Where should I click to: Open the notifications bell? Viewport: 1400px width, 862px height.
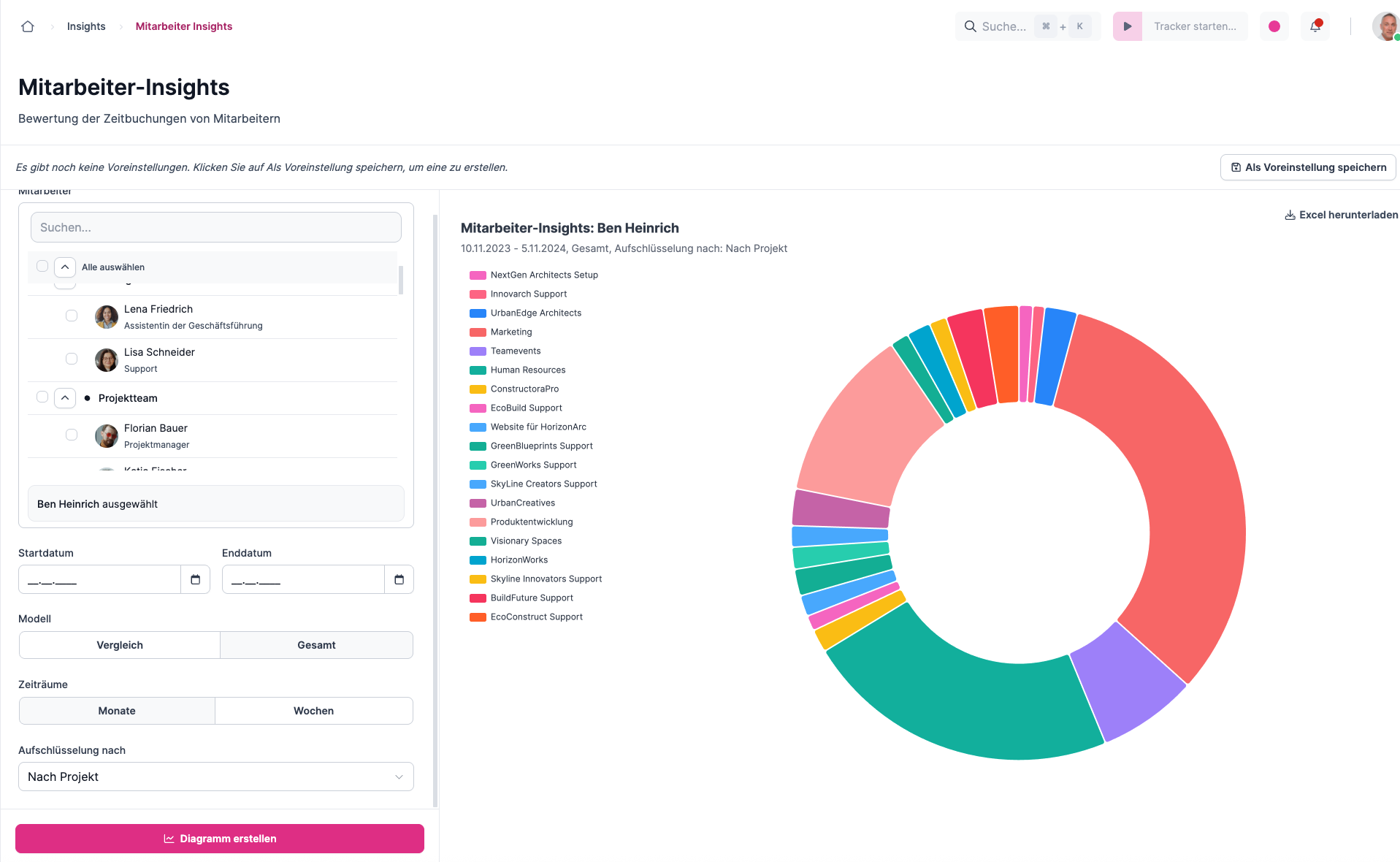pos(1315,26)
